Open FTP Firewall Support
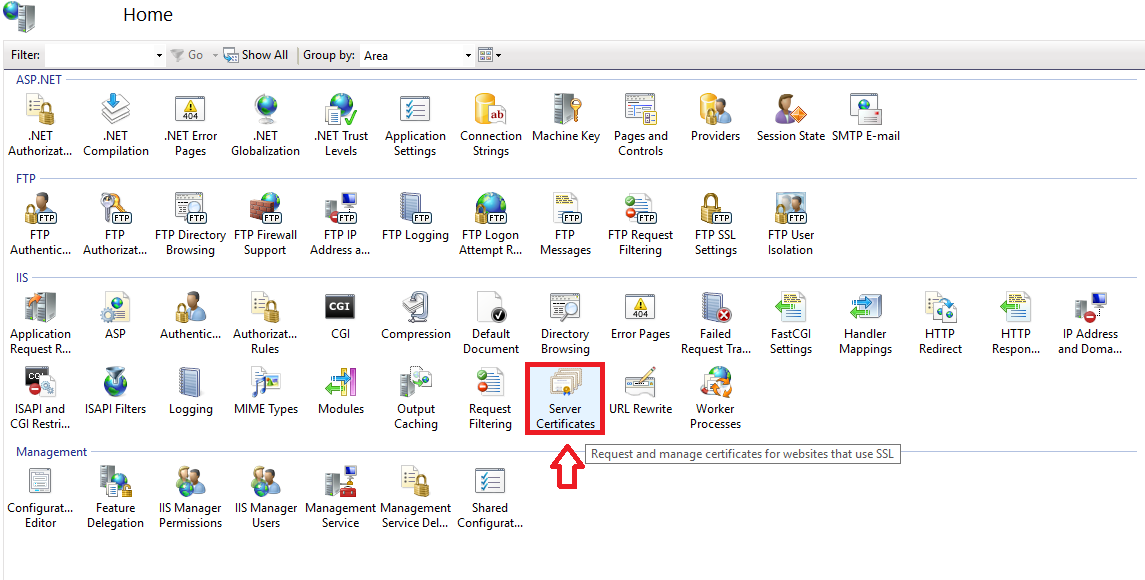The image size is (1145, 580). (265, 220)
